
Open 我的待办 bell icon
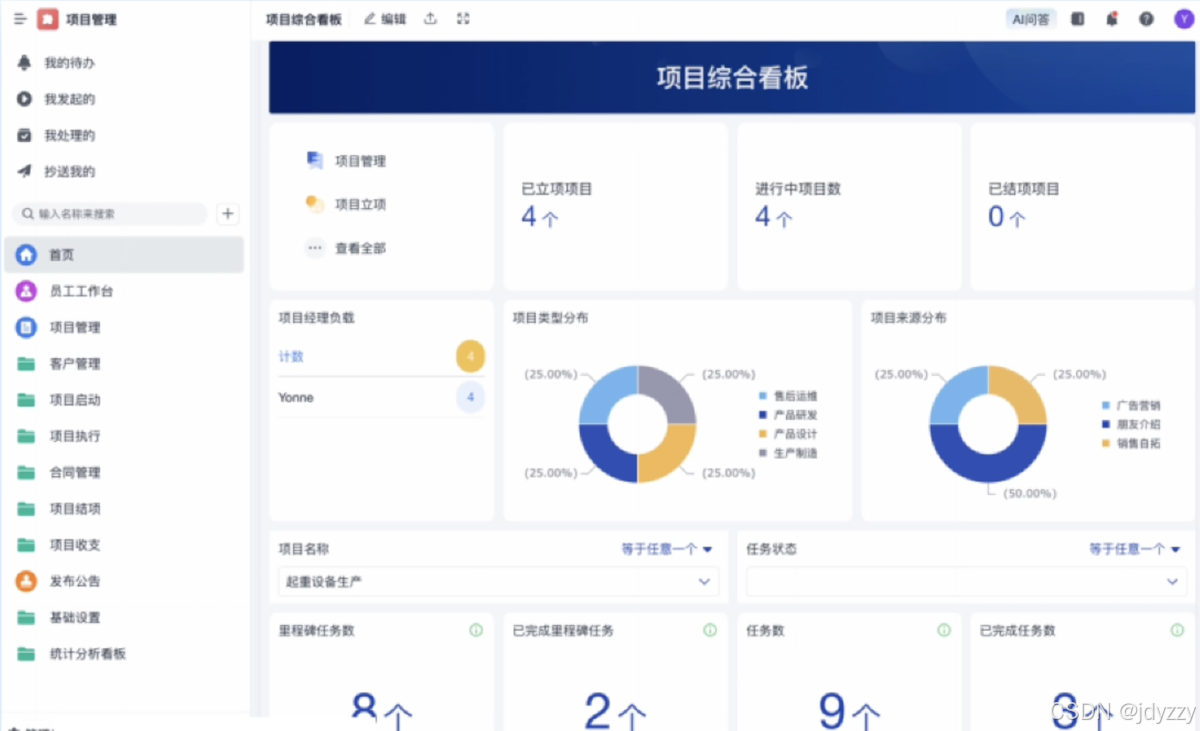tap(25, 63)
